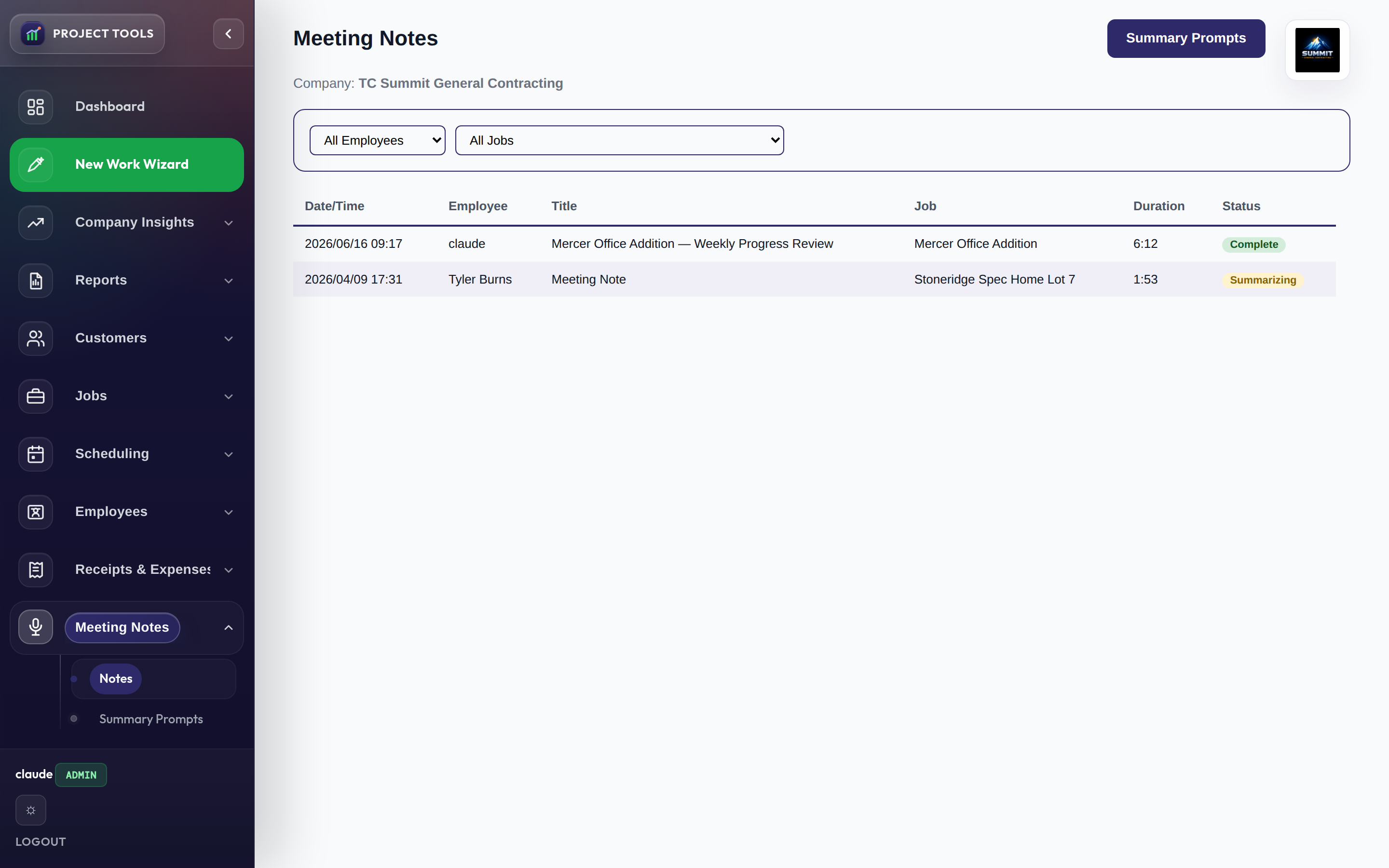The image size is (1389, 868).
Task: Click the Jobs briefcase icon
Action: 36,396
